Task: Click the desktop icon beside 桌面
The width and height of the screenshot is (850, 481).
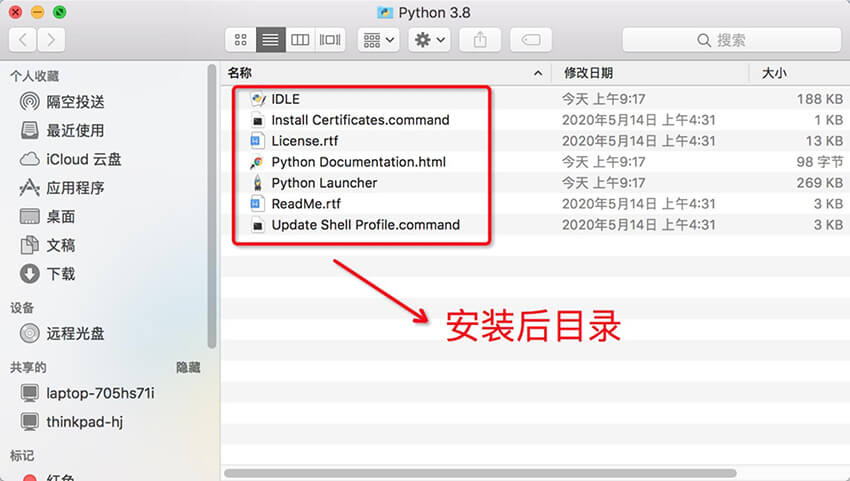Action: point(29,216)
